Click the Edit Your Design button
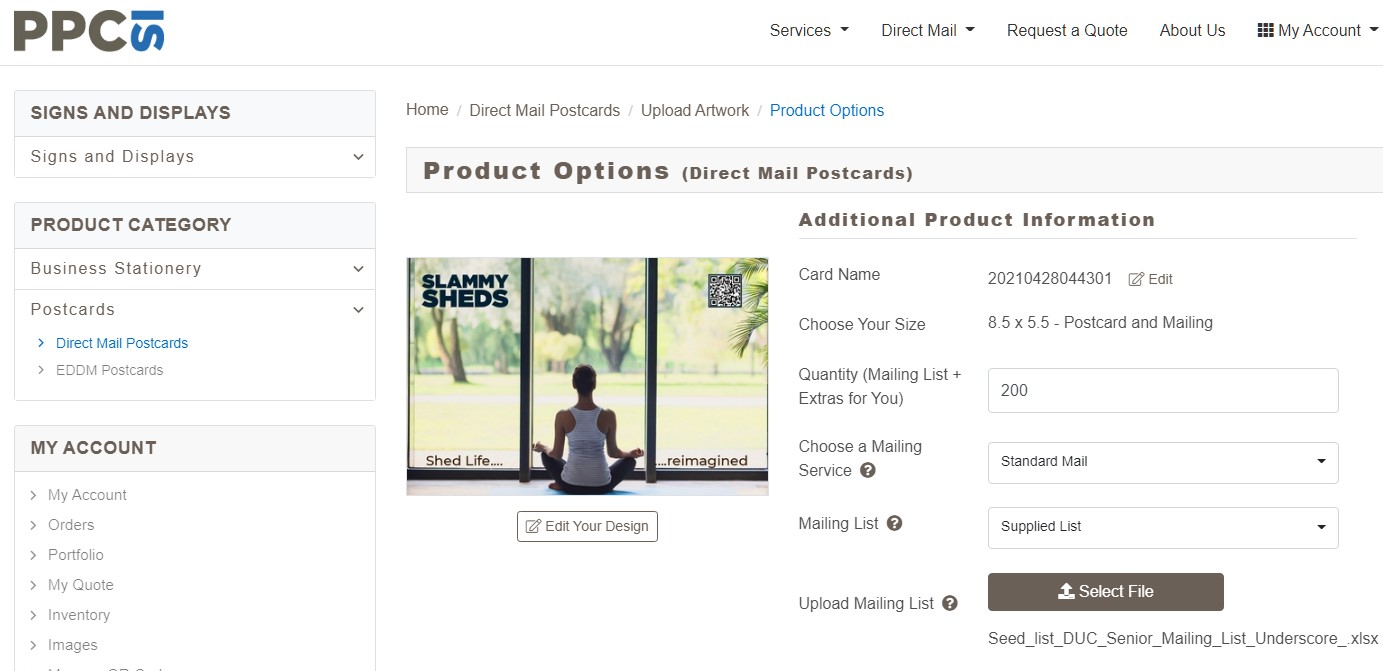The image size is (1383, 671). click(x=587, y=526)
